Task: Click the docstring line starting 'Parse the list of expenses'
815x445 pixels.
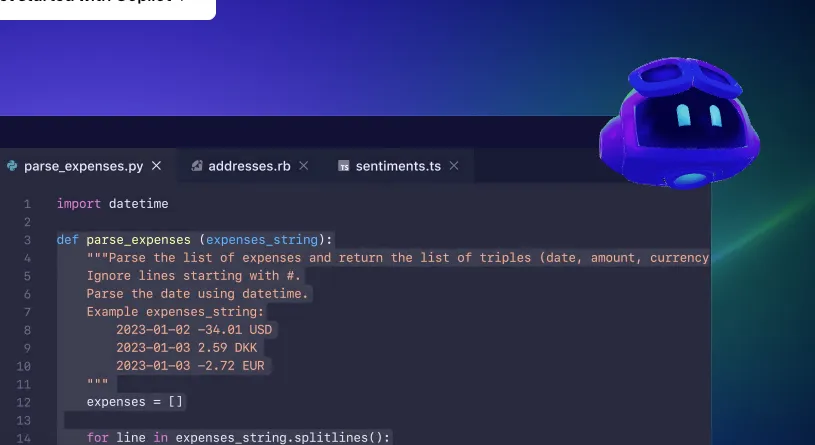Action: point(398,258)
